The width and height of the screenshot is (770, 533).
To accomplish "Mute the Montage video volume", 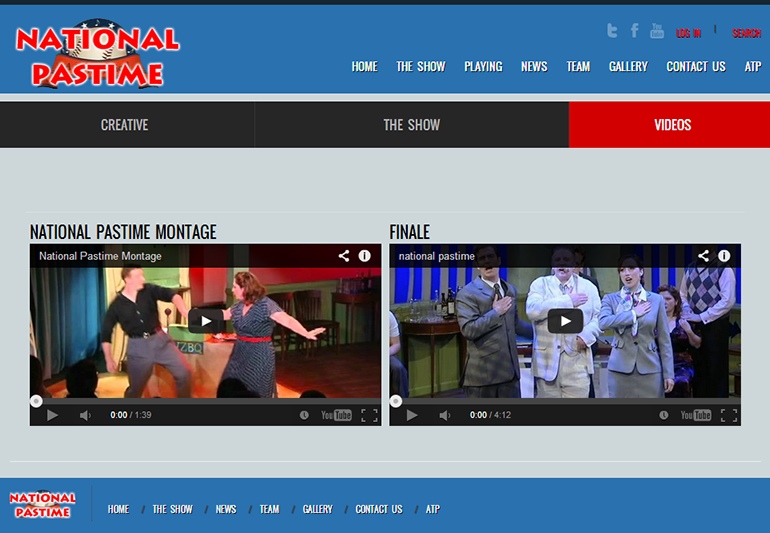I will click(x=85, y=416).
